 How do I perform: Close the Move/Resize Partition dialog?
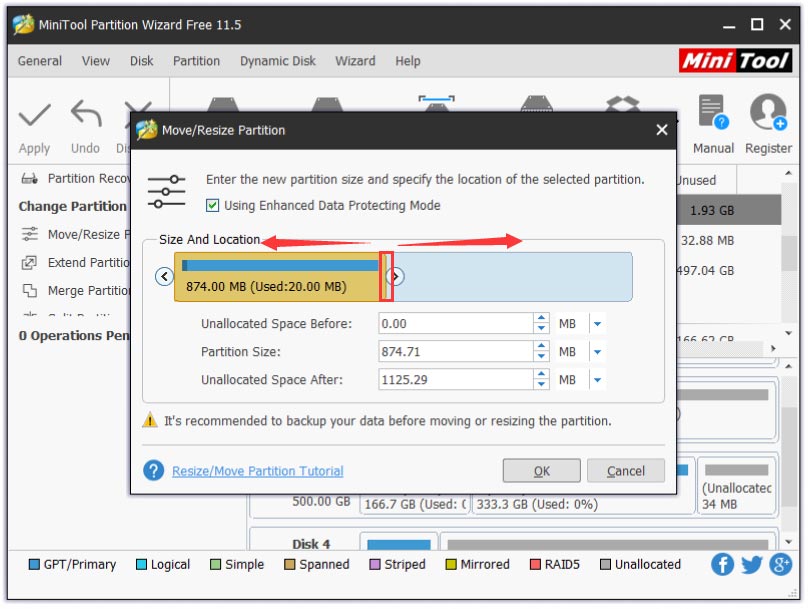661,130
